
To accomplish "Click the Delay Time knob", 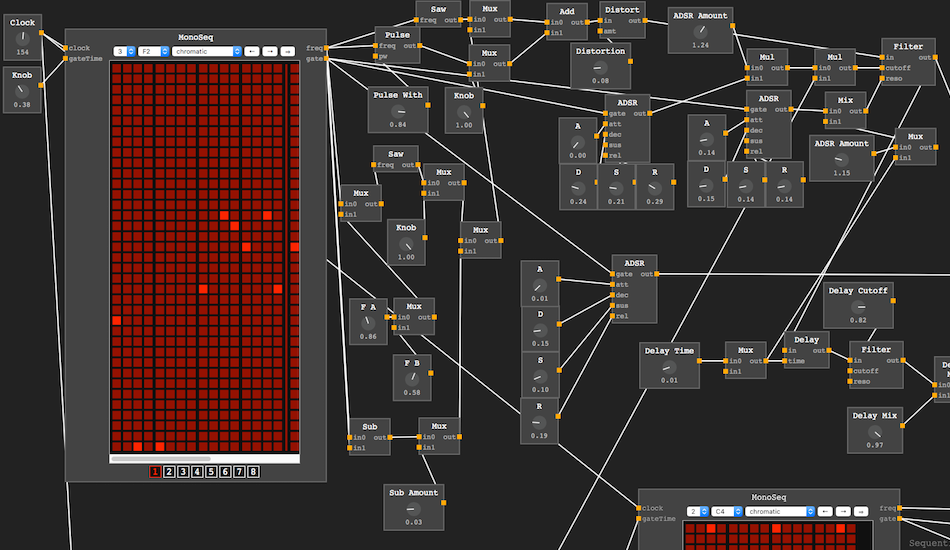I will point(669,367).
